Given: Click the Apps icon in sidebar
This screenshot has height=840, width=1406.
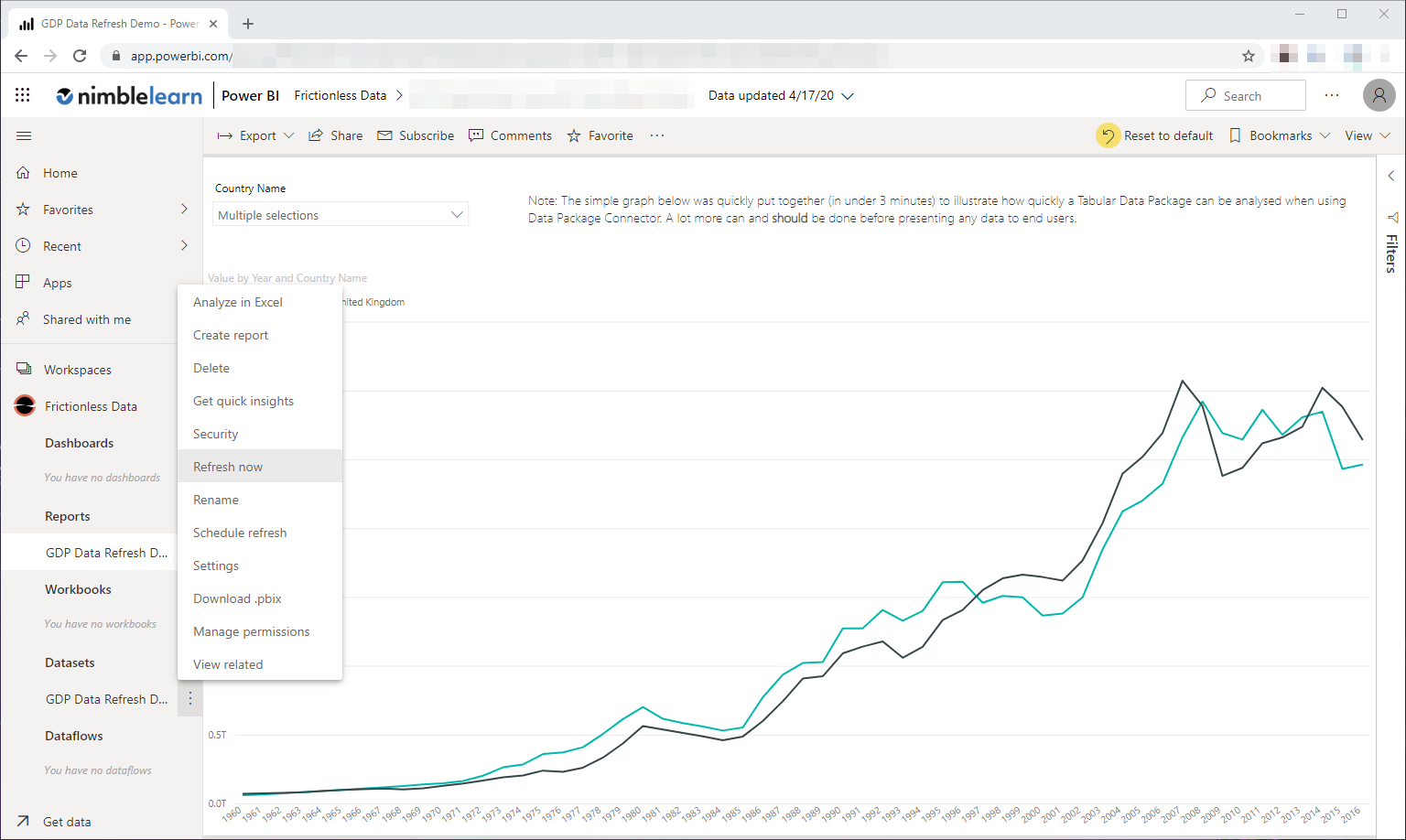Looking at the screenshot, I should click(x=24, y=283).
